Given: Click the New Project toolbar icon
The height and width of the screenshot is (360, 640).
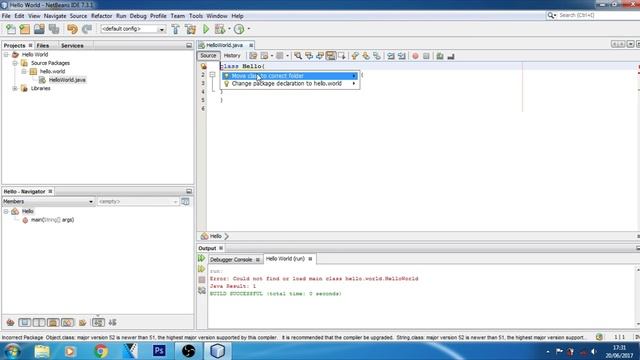Looking at the screenshot, I should [25, 29].
